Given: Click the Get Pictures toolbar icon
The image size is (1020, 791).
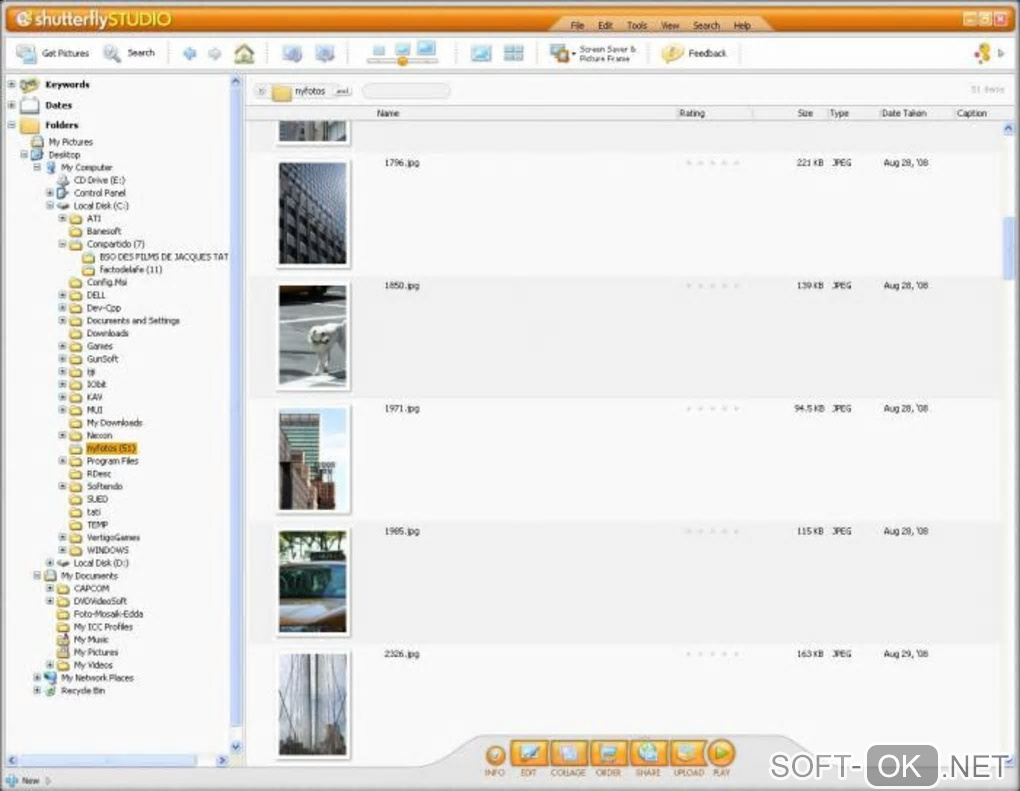Looking at the screenshot, I should (x=26, y=53).
